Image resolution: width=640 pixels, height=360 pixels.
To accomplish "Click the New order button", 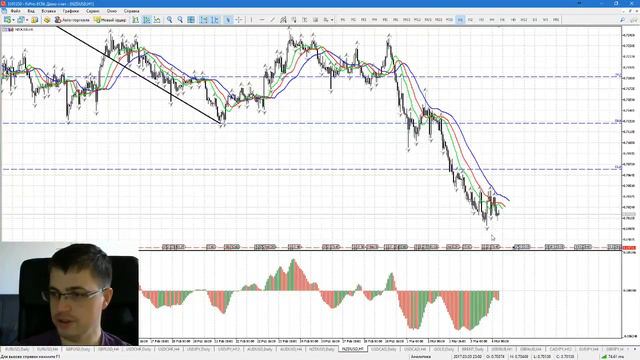I will [110, 20].
